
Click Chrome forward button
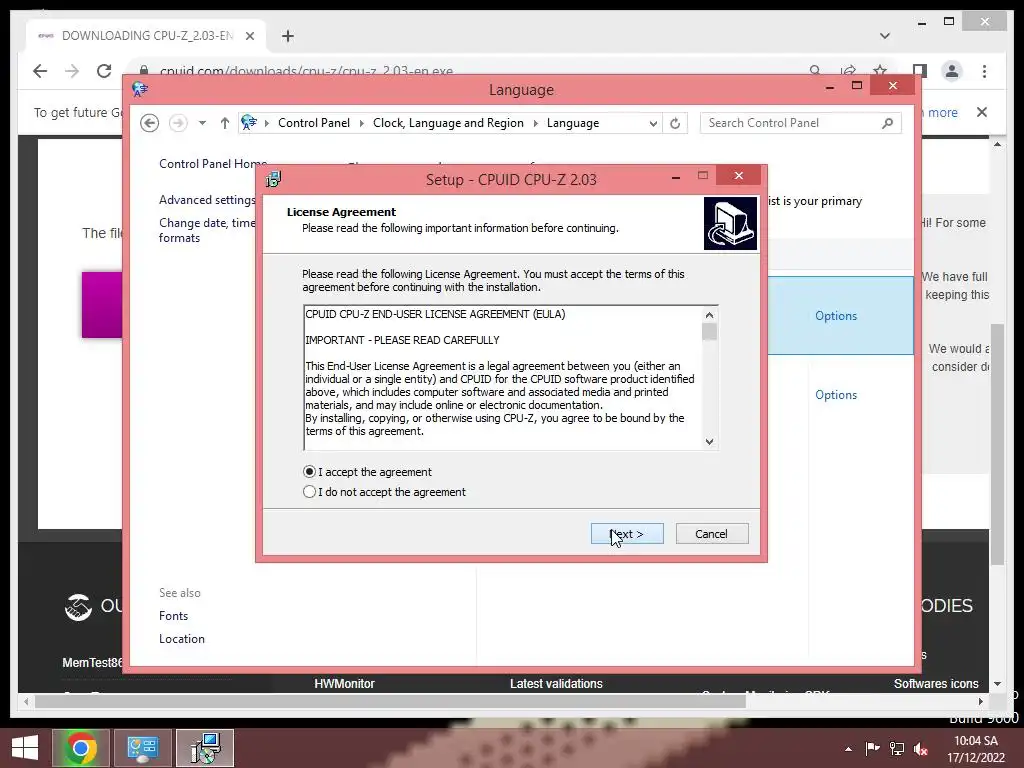coord(72,71)
